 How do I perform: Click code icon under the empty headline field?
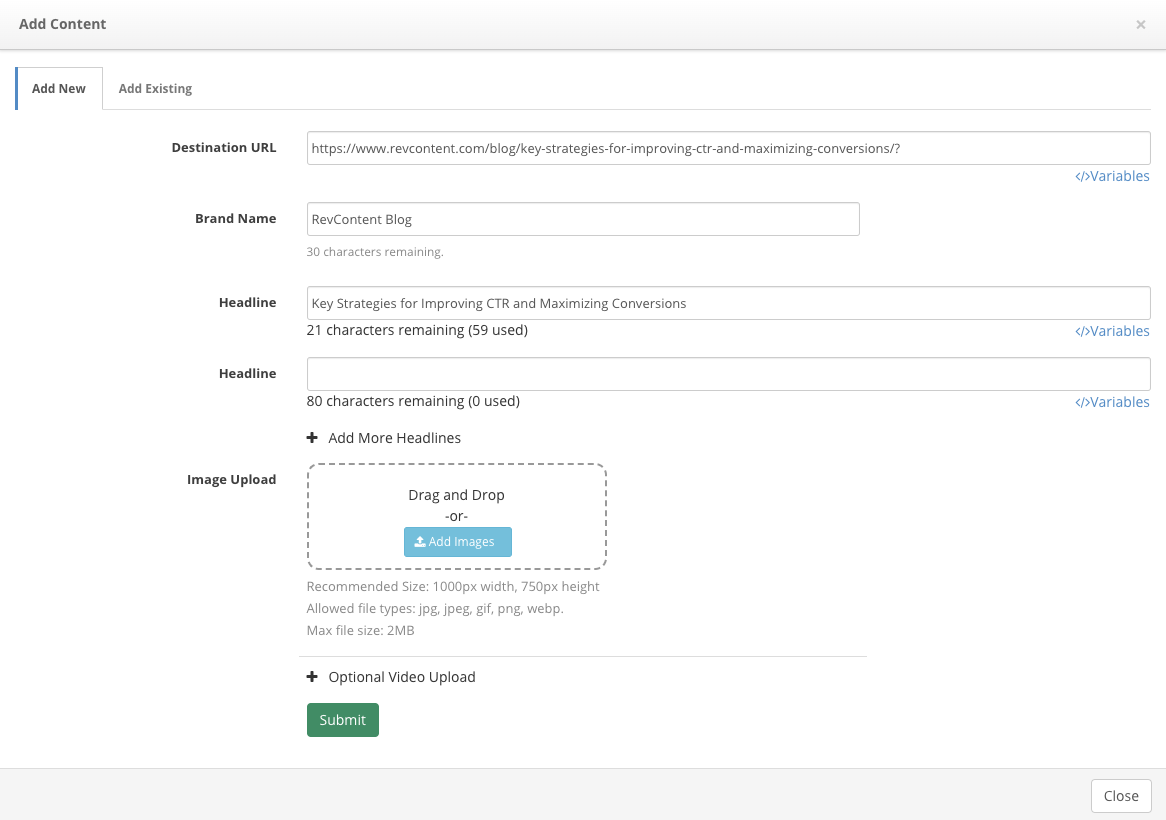click(1082, 402)
